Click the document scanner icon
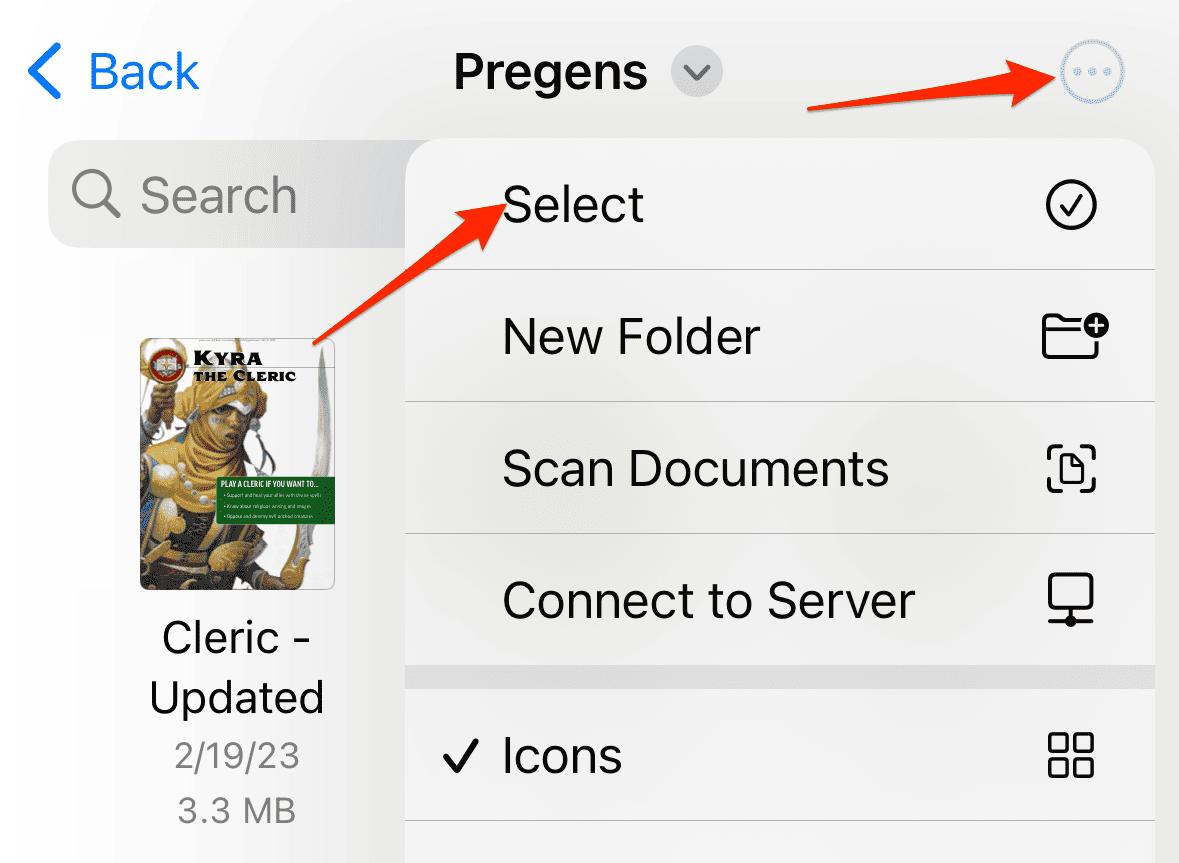1179x863 pixels. (1071, 468)
